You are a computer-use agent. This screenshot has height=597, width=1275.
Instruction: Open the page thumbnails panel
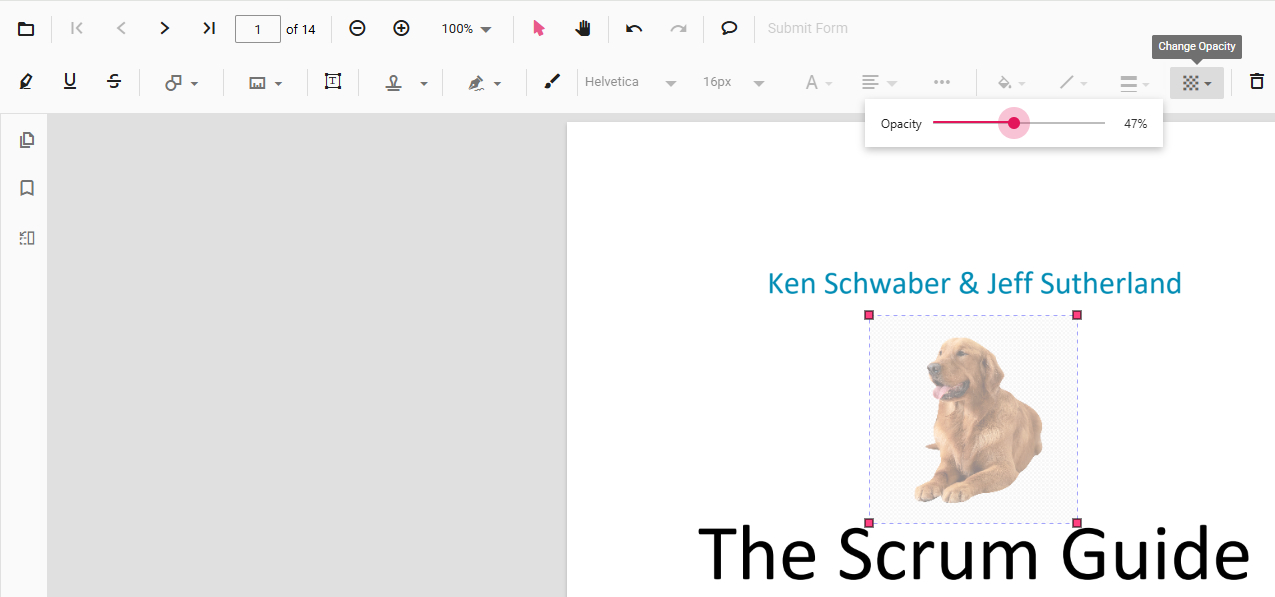pos(27,140)
